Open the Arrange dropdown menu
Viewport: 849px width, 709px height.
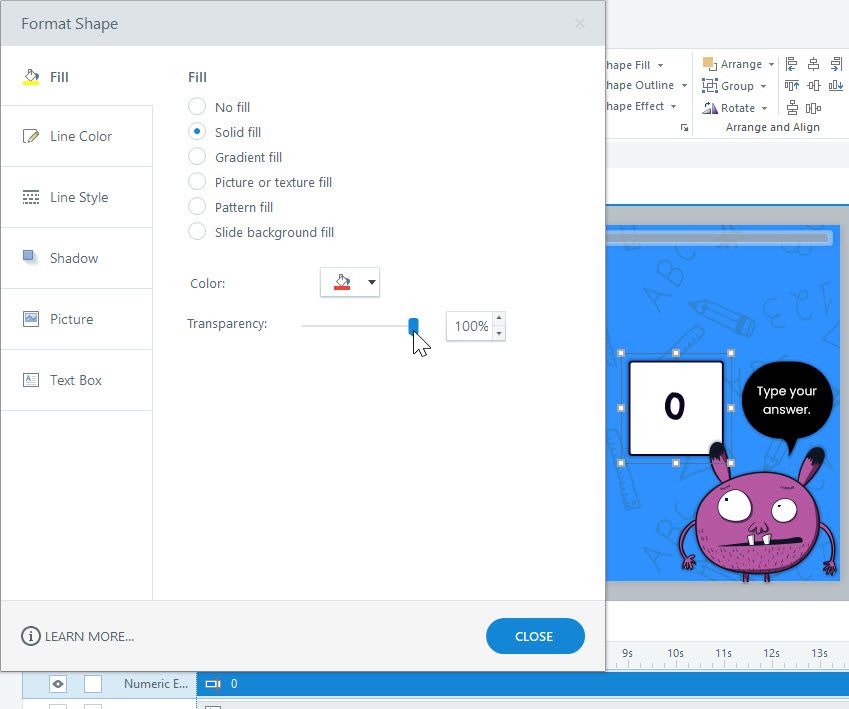click(x=771, y=64)
